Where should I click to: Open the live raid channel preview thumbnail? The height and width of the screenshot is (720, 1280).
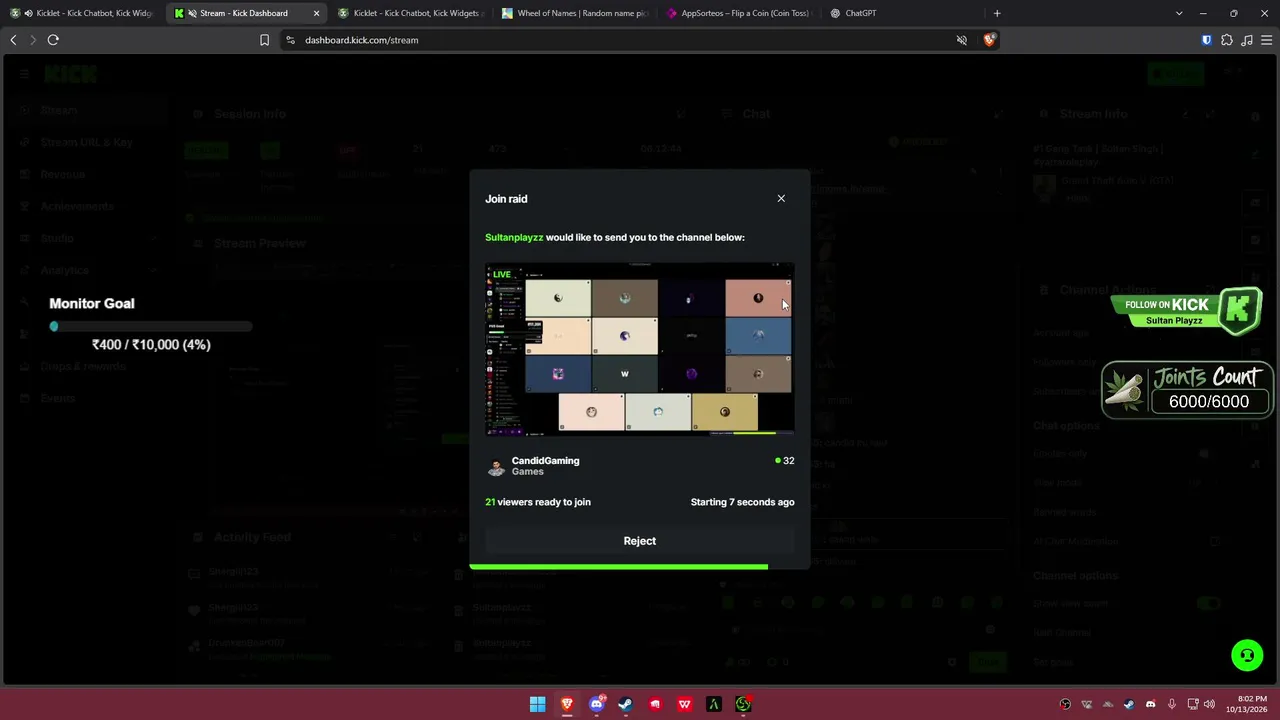(x=640, y=349)
